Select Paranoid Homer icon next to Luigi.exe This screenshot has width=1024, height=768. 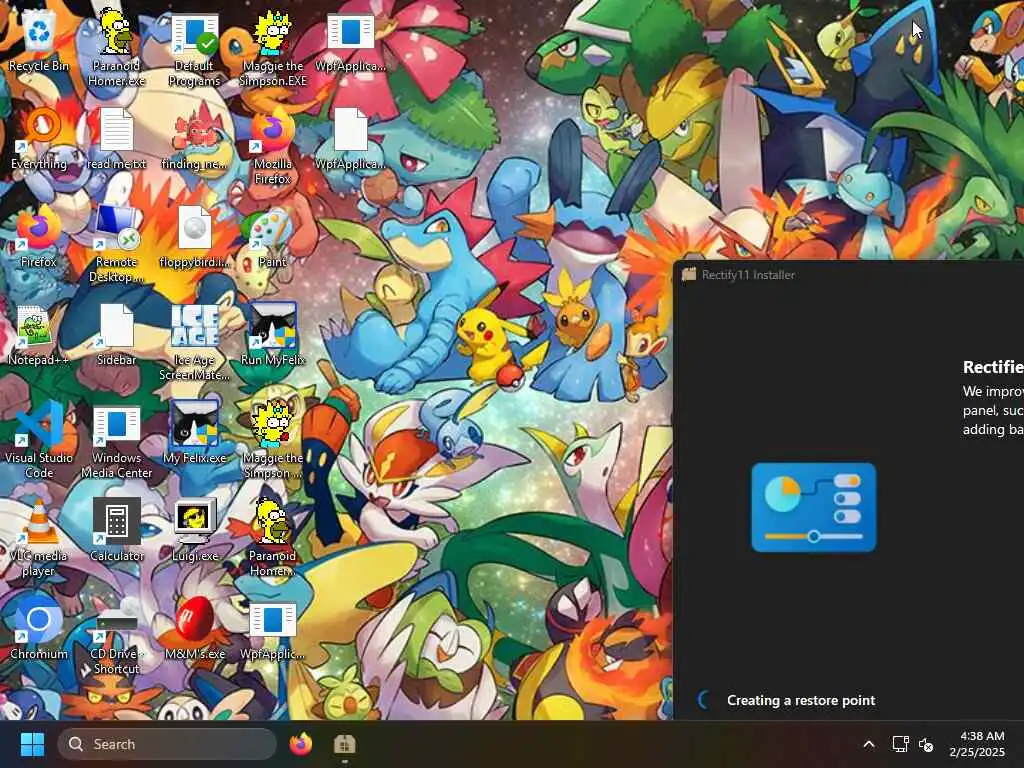tap(273, 537)
